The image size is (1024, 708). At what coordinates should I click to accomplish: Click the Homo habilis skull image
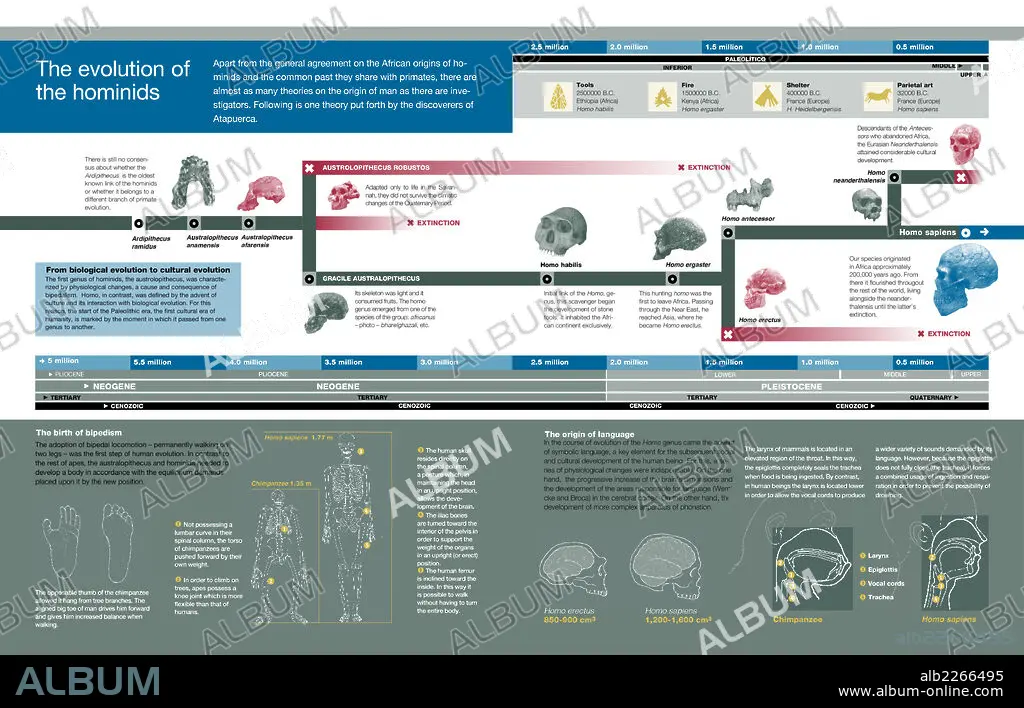(560, 233)
